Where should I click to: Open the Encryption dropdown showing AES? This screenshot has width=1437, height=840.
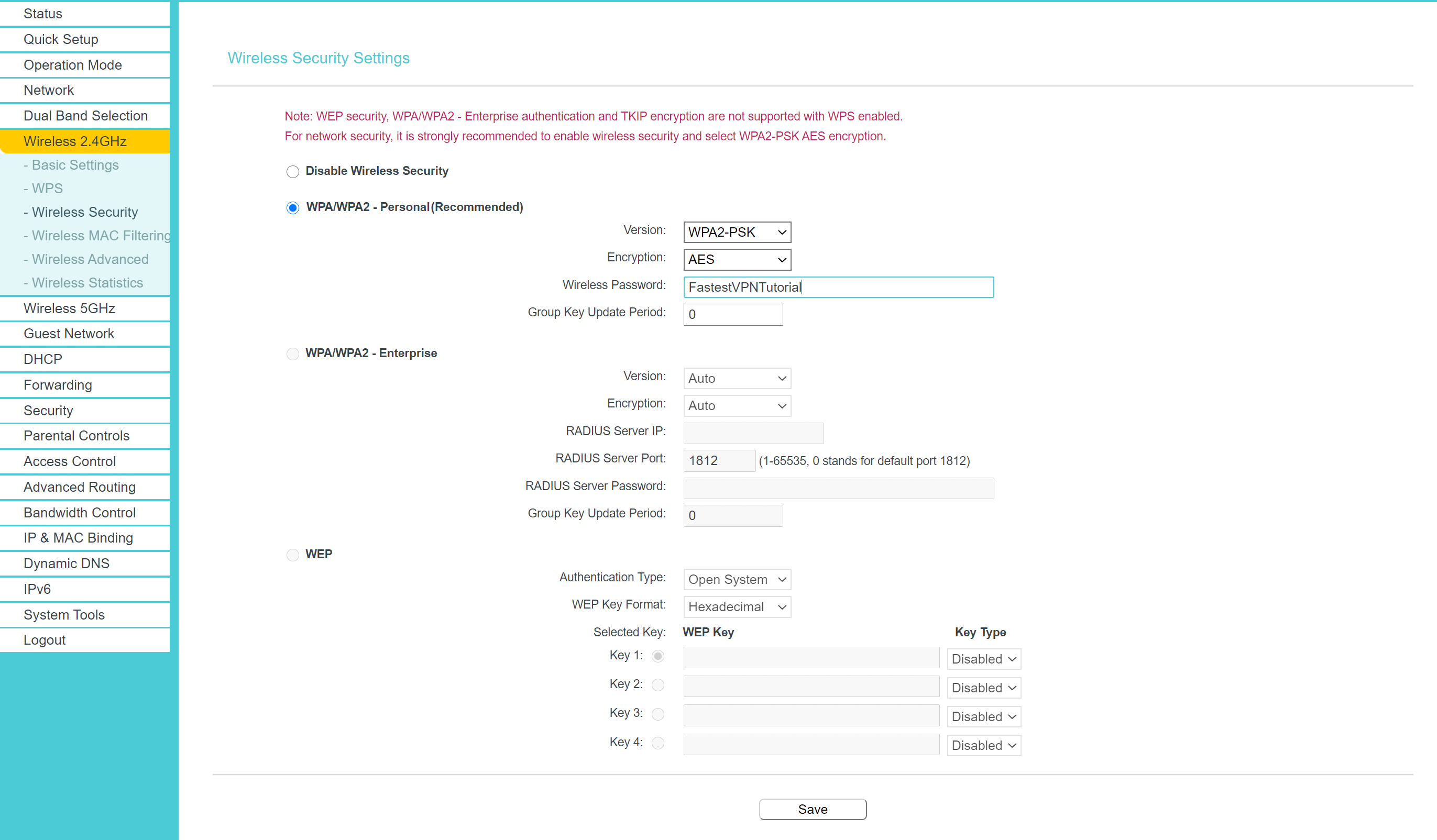tap(737, 259)
